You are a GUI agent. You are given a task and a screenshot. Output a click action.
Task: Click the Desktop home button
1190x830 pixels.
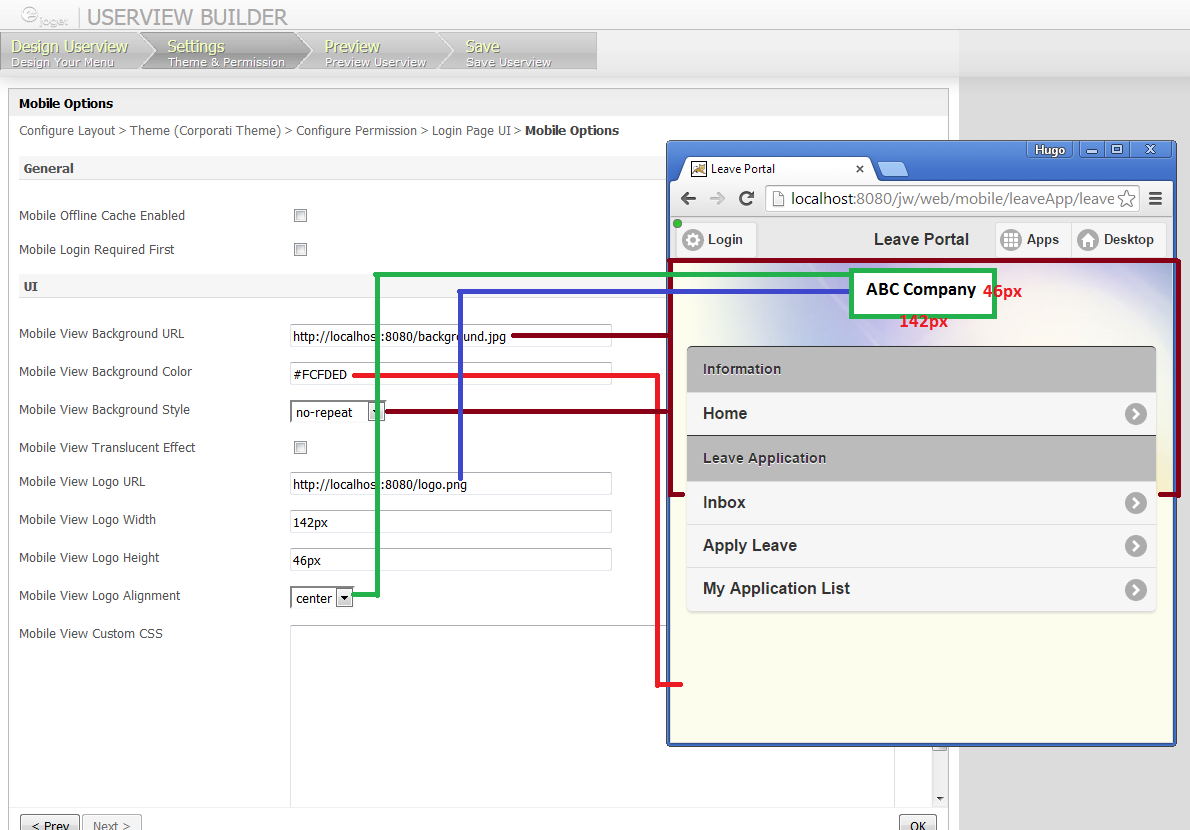point(1116,240)
